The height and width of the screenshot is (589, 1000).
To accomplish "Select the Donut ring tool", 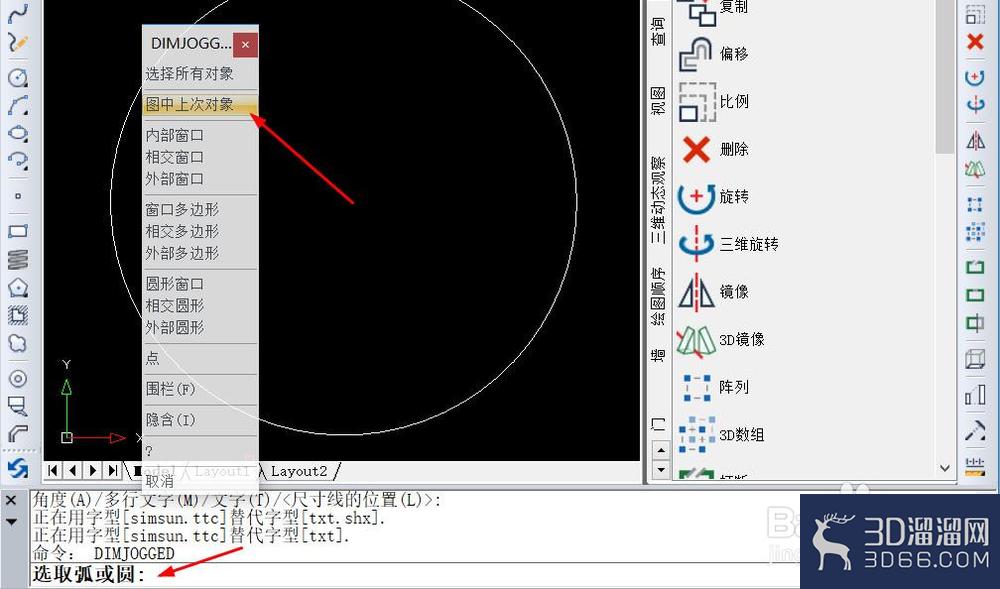I will (x=18, y=379).
